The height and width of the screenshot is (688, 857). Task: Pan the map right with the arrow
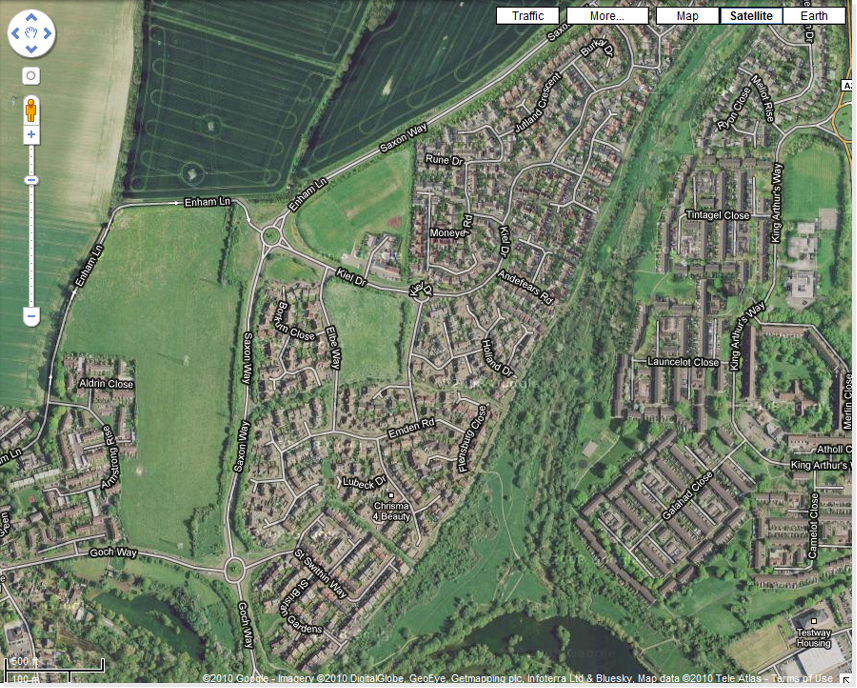(x=47, y=33)
